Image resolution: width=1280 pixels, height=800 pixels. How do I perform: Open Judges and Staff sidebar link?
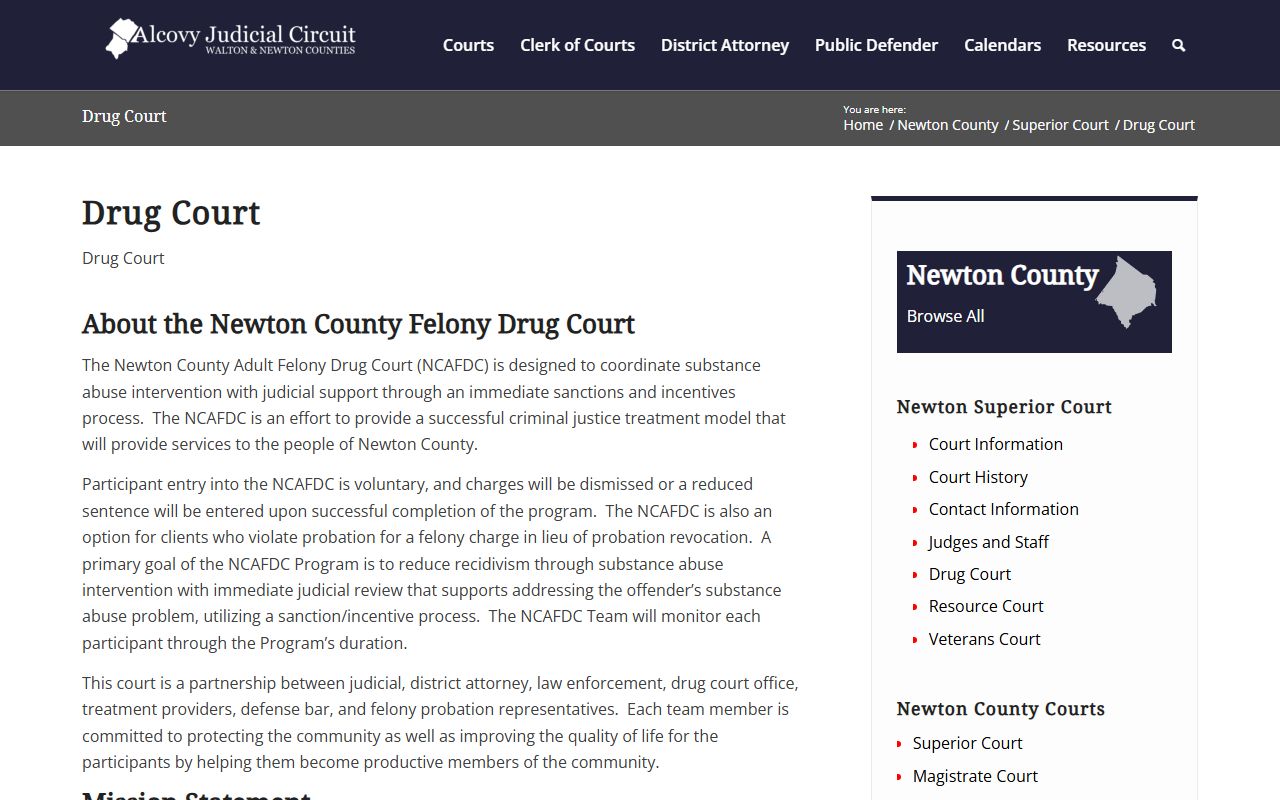pos(988,542)
